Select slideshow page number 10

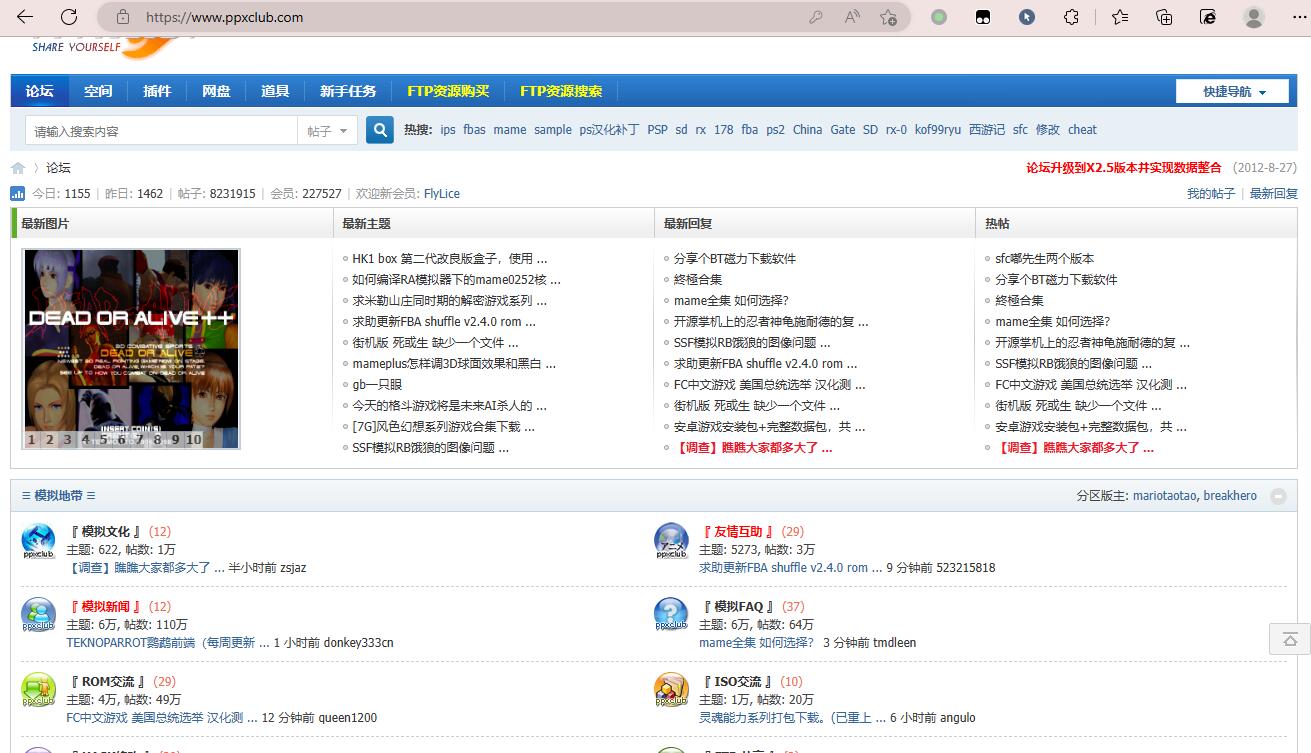click(x=193, y=439)
